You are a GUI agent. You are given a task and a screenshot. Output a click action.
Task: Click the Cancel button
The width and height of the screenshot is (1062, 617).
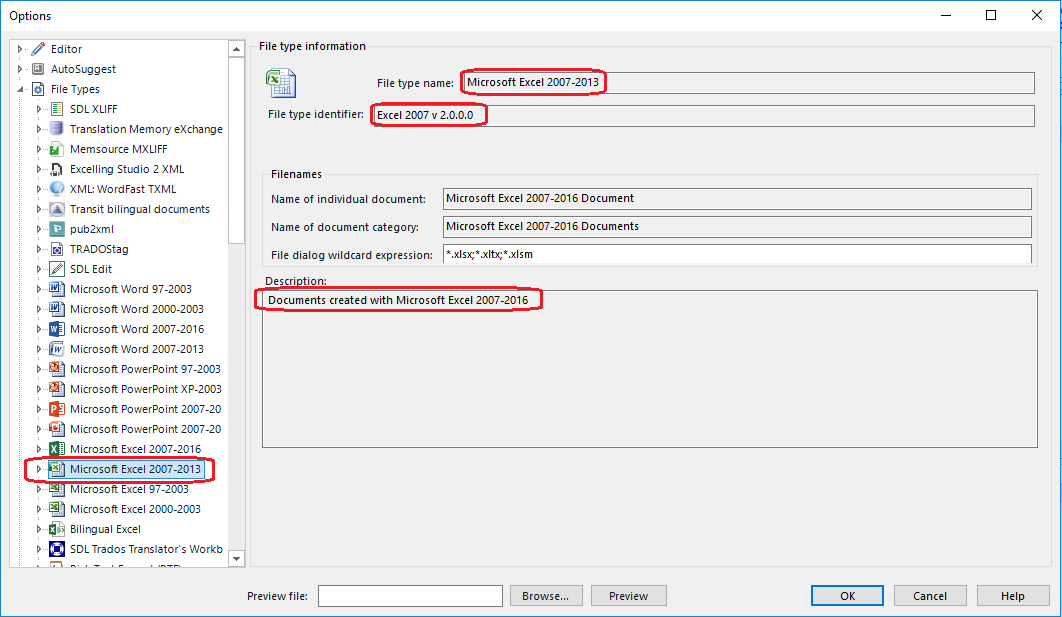pyautogui.click(x=930, y=595)
